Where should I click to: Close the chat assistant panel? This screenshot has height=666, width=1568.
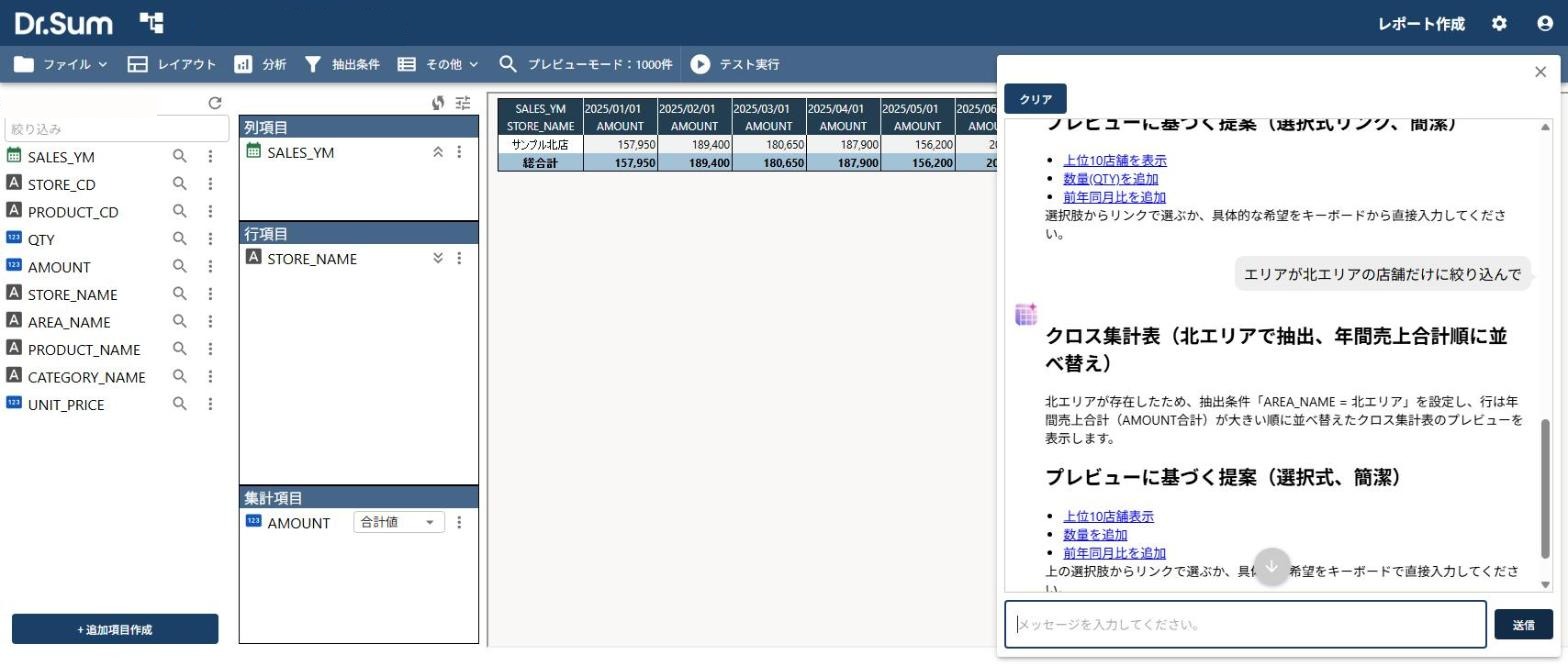[x=1540, y=71]
